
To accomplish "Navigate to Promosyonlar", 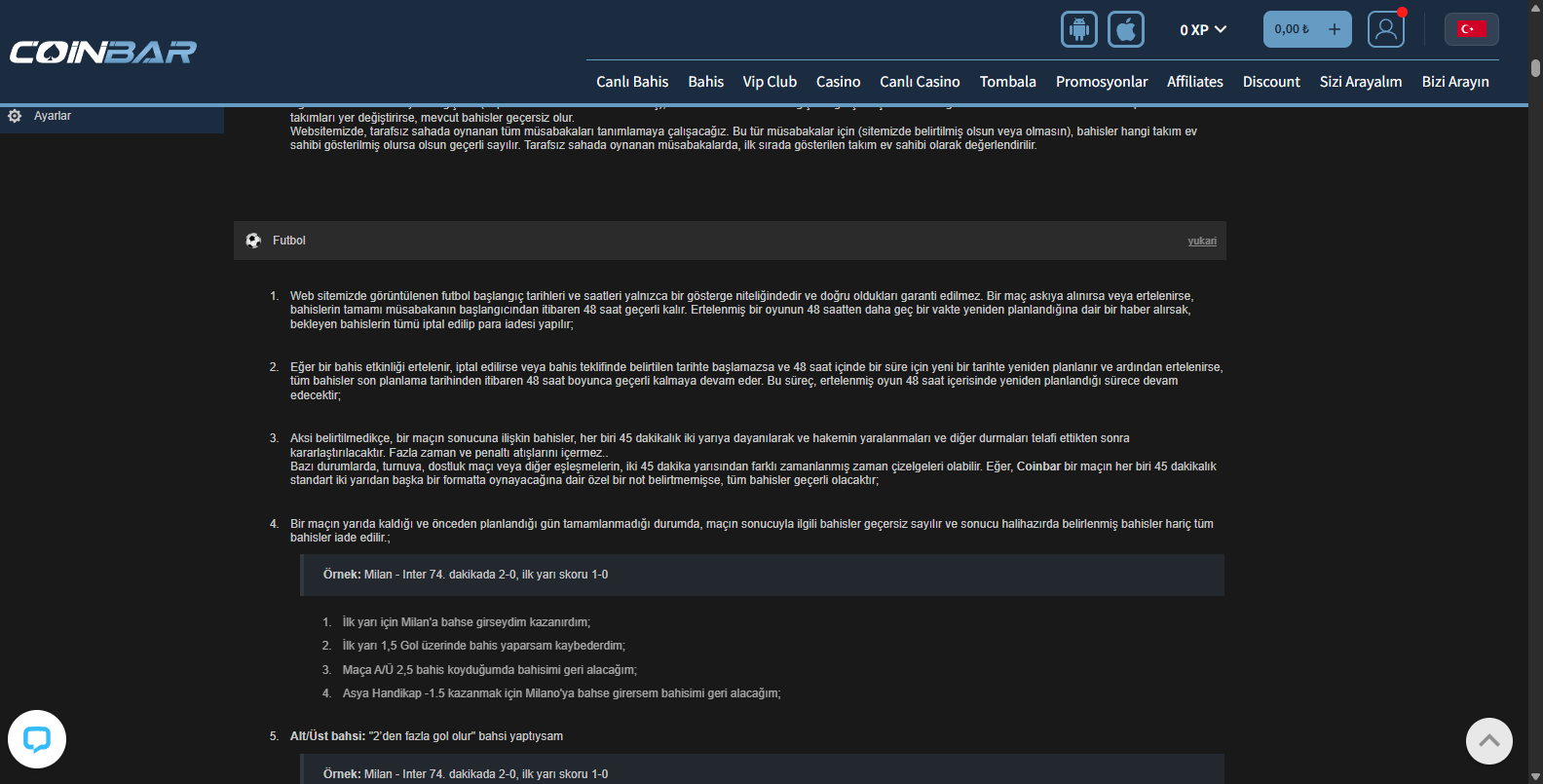I will point(1102,82).
